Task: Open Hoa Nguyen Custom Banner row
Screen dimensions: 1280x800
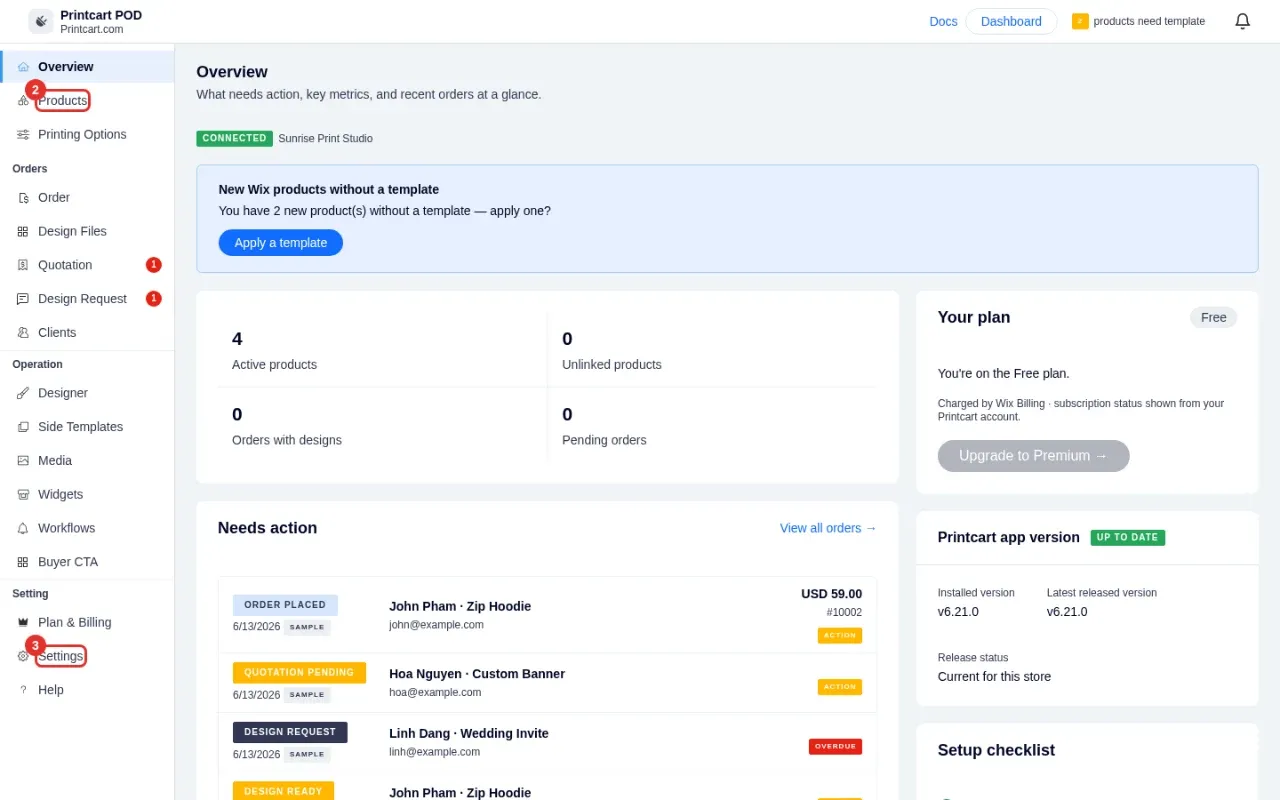Action: [547, 683]
